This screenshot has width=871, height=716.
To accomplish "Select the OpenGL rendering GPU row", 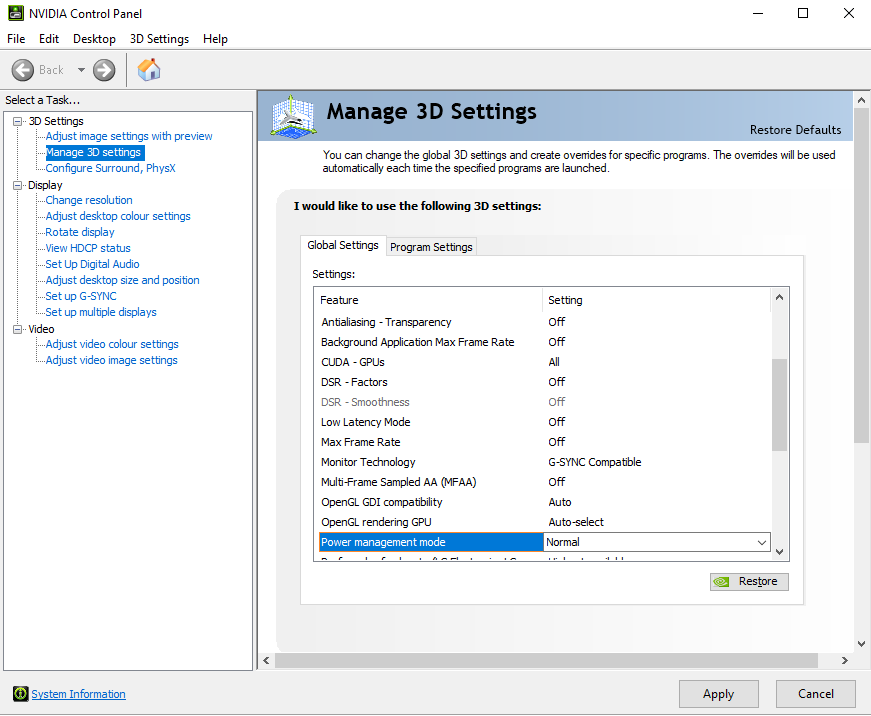I will point(545,522).
